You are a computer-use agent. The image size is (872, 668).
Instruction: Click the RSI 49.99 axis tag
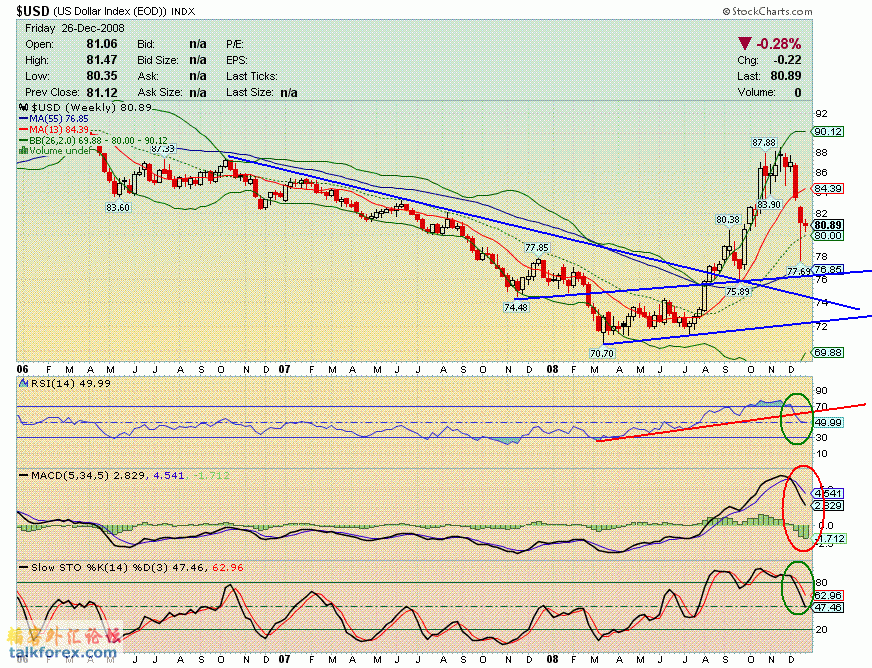tap(828, 423)
